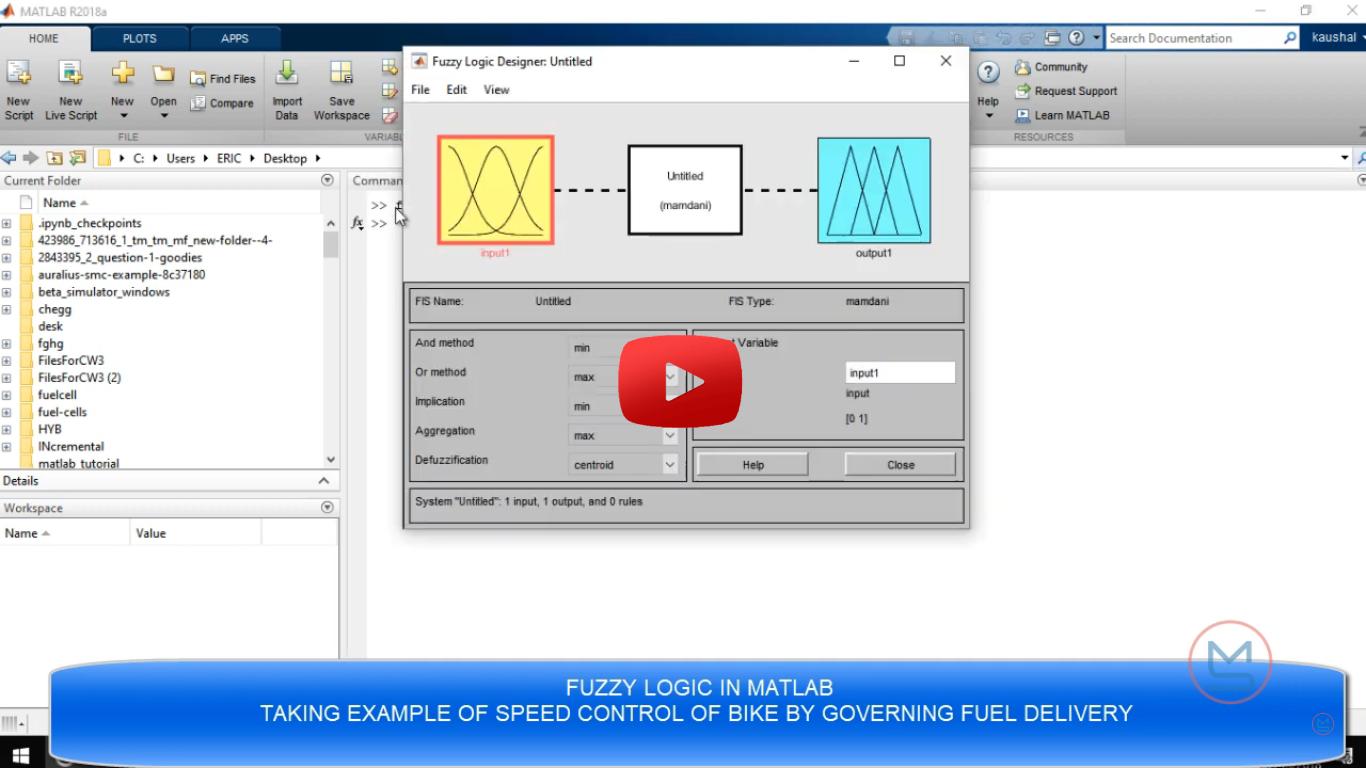Image resolution: width=1366 pixels, height=768 pixels.
Task: Click the Open folder icon
Action: click(163, 74)
